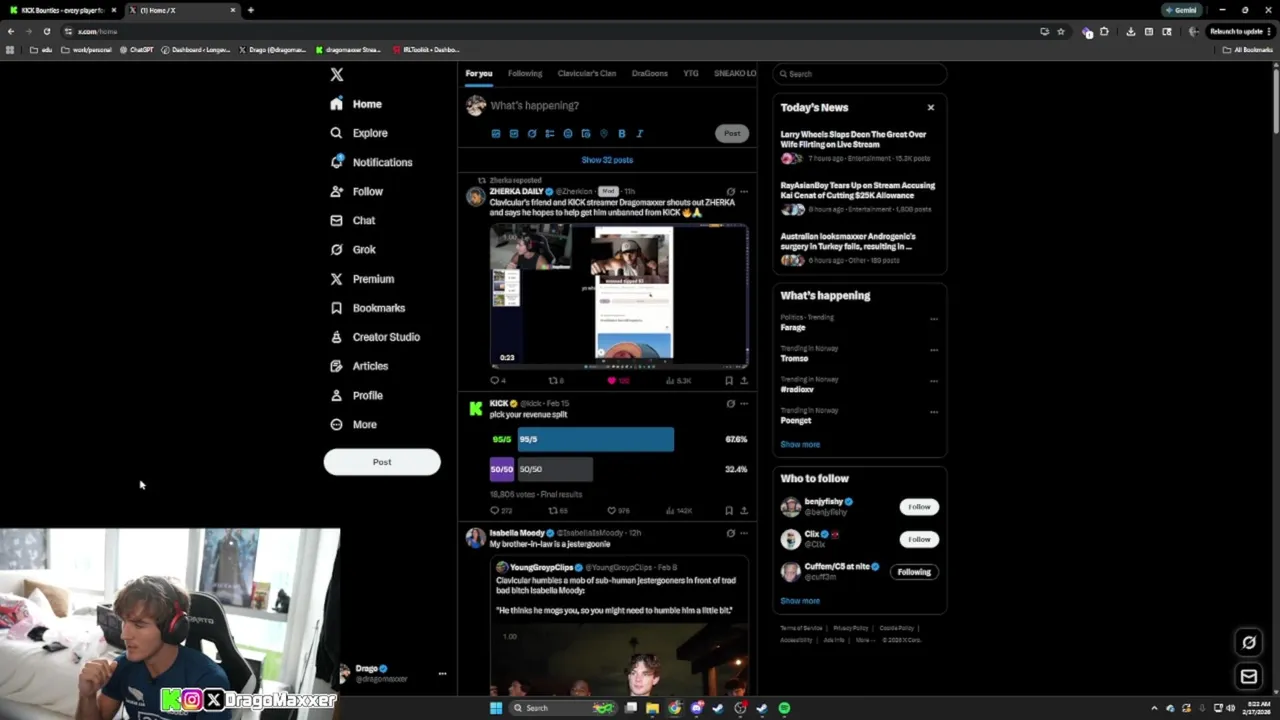Image resolution: width=1280 pixels, height=720 pixels.
Task: Click the X logo in sidebar
Action: coord(337,75)
